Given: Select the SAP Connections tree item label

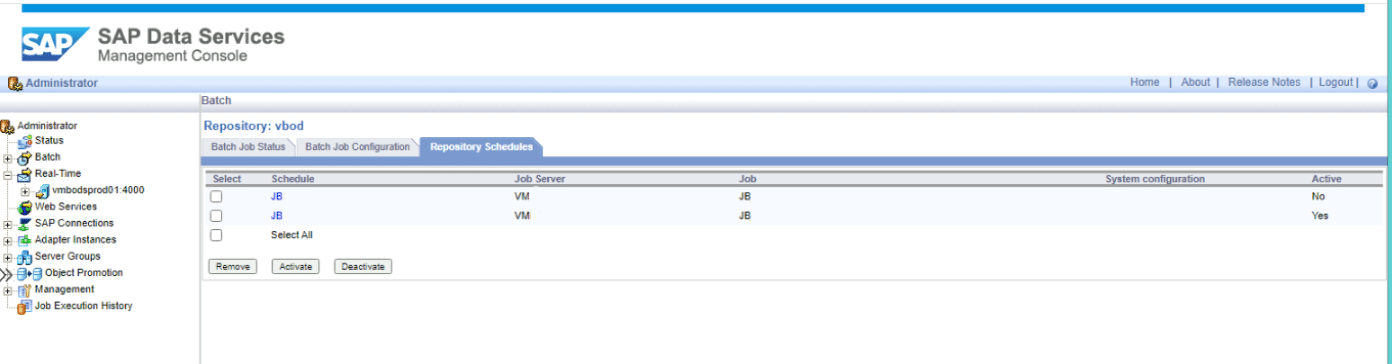Looking at the screenshot, I should coord(74,223).
